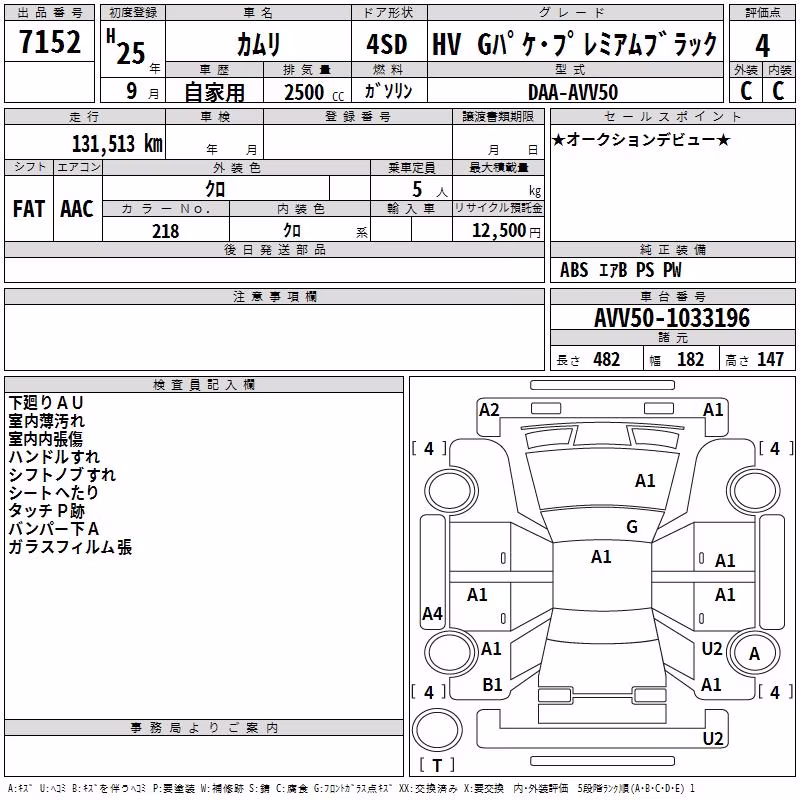Select the mileage 131,513 km

tap(117, 144)
